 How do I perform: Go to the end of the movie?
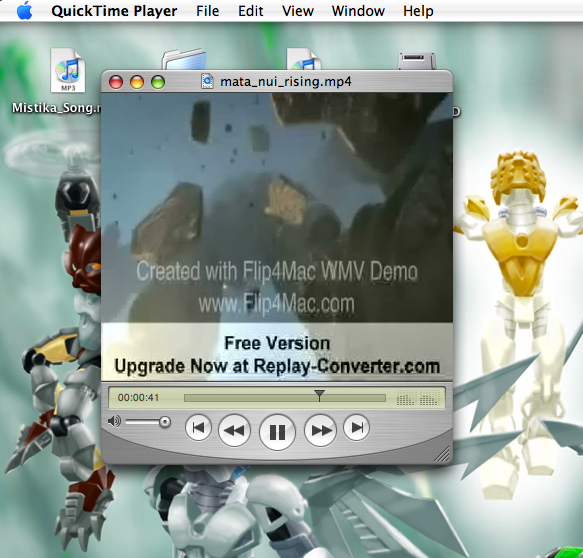[356, 428]
